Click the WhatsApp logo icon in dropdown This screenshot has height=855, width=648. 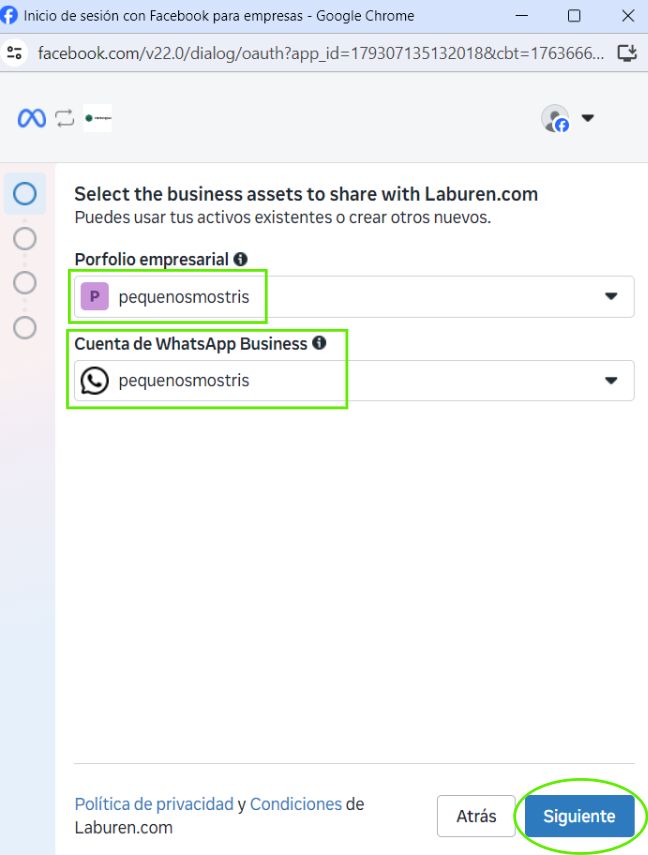[95, 381]
